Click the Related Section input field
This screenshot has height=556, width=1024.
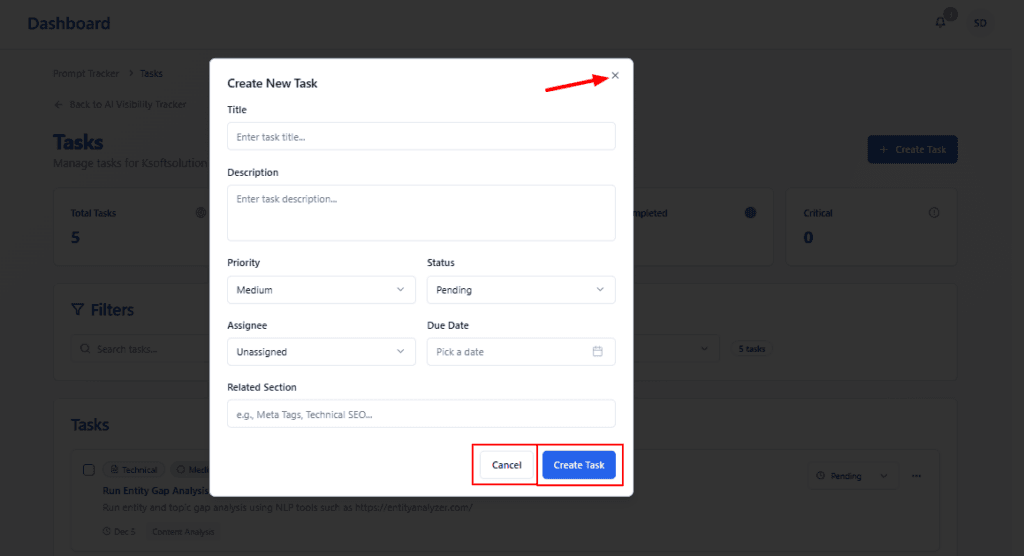pyautogui.click(x=421, y=414)
